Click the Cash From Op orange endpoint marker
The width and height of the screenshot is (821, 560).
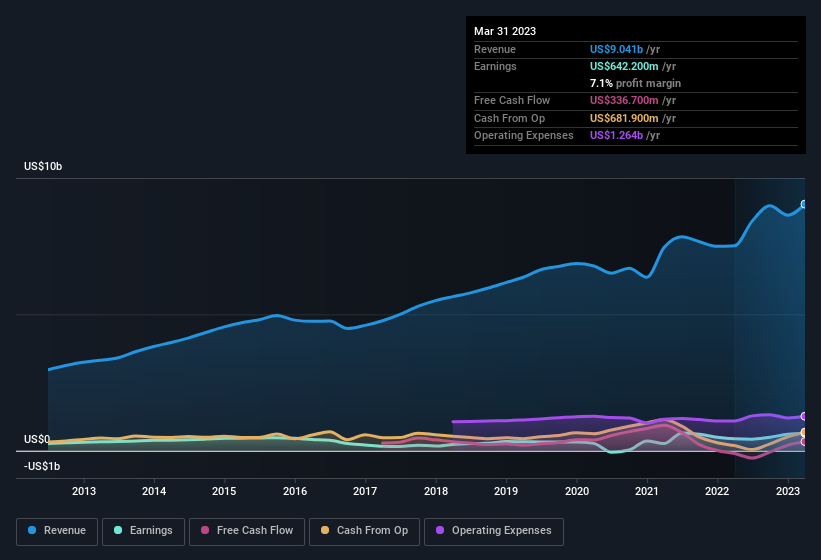[x=804, y=432]
